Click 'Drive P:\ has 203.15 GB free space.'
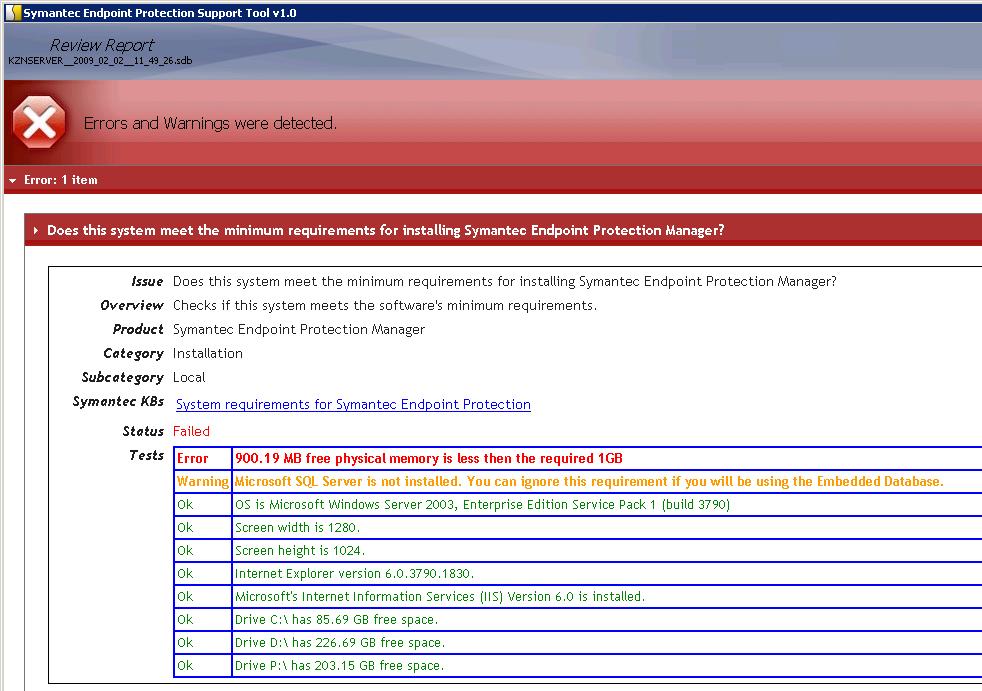 [339, 666]
